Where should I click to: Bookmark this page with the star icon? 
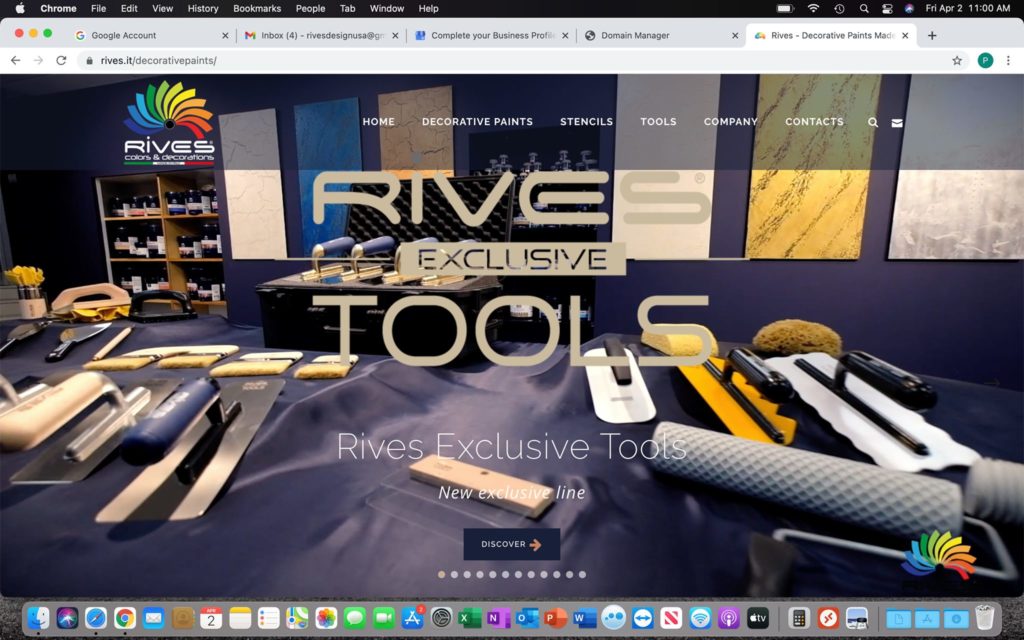coord(957,61)
